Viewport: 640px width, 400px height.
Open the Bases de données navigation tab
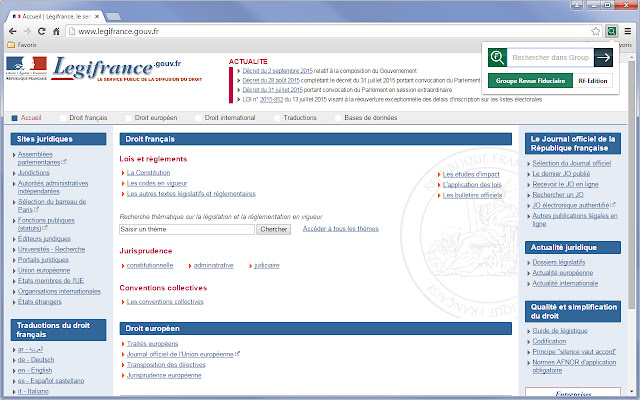[371, 118]
